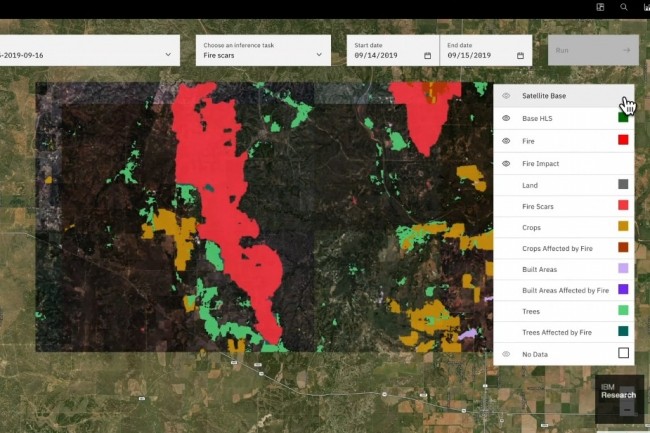Click the red Fire Scars color swatch
Viewport: 650px width, 433px height.
point(623,206)
